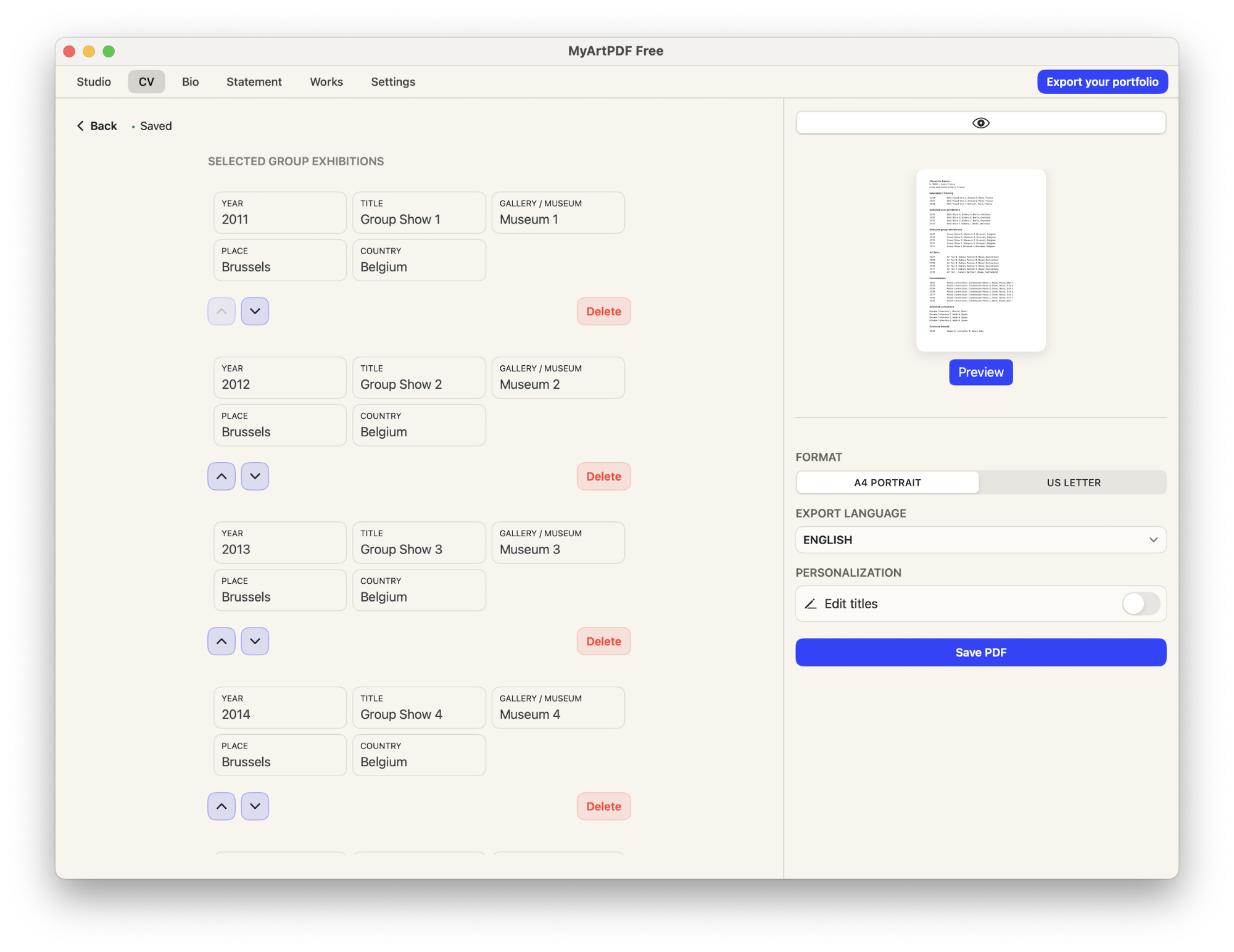The image size is (1234, 952).
Task: Click the back chevron next to Back
Action: click(80, 125)
